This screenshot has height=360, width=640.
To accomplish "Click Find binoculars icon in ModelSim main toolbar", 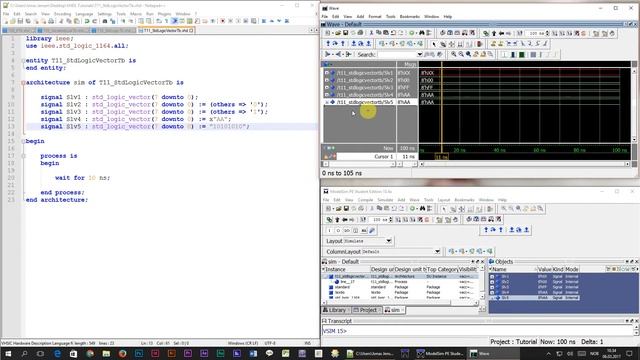I will pyautogui.click(x=422, y=209).
